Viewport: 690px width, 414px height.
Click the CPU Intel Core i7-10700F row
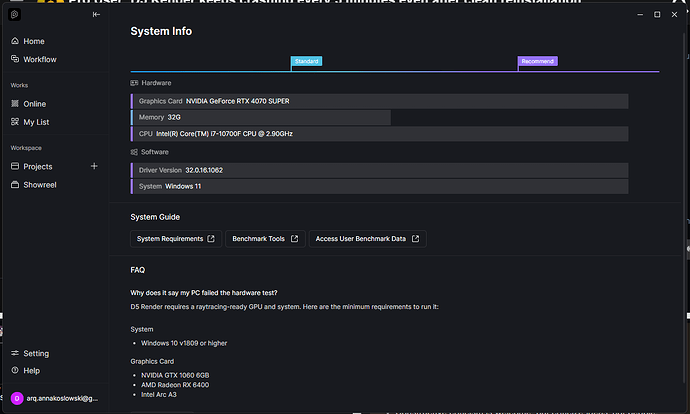click(x=379, y=134)
